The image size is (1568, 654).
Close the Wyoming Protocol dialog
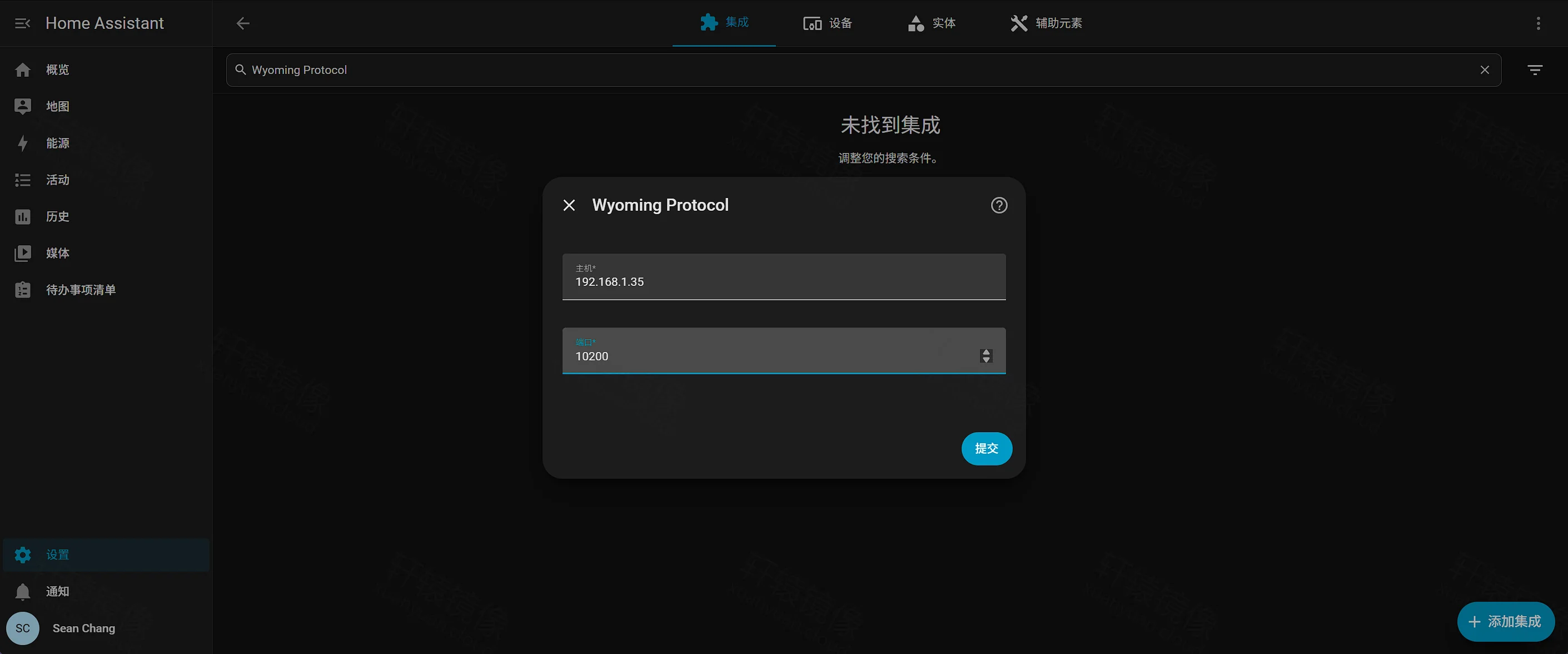tap(569, 205)
